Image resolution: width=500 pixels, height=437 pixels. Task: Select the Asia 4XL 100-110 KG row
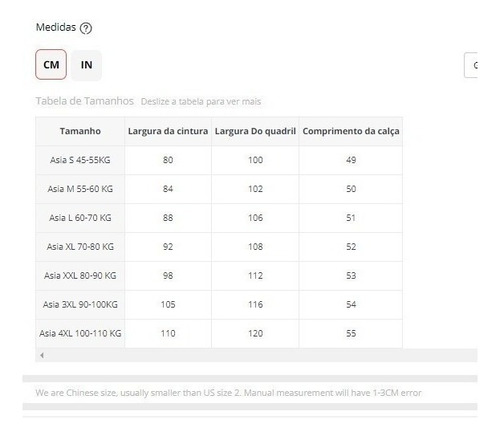coord(219,334)
